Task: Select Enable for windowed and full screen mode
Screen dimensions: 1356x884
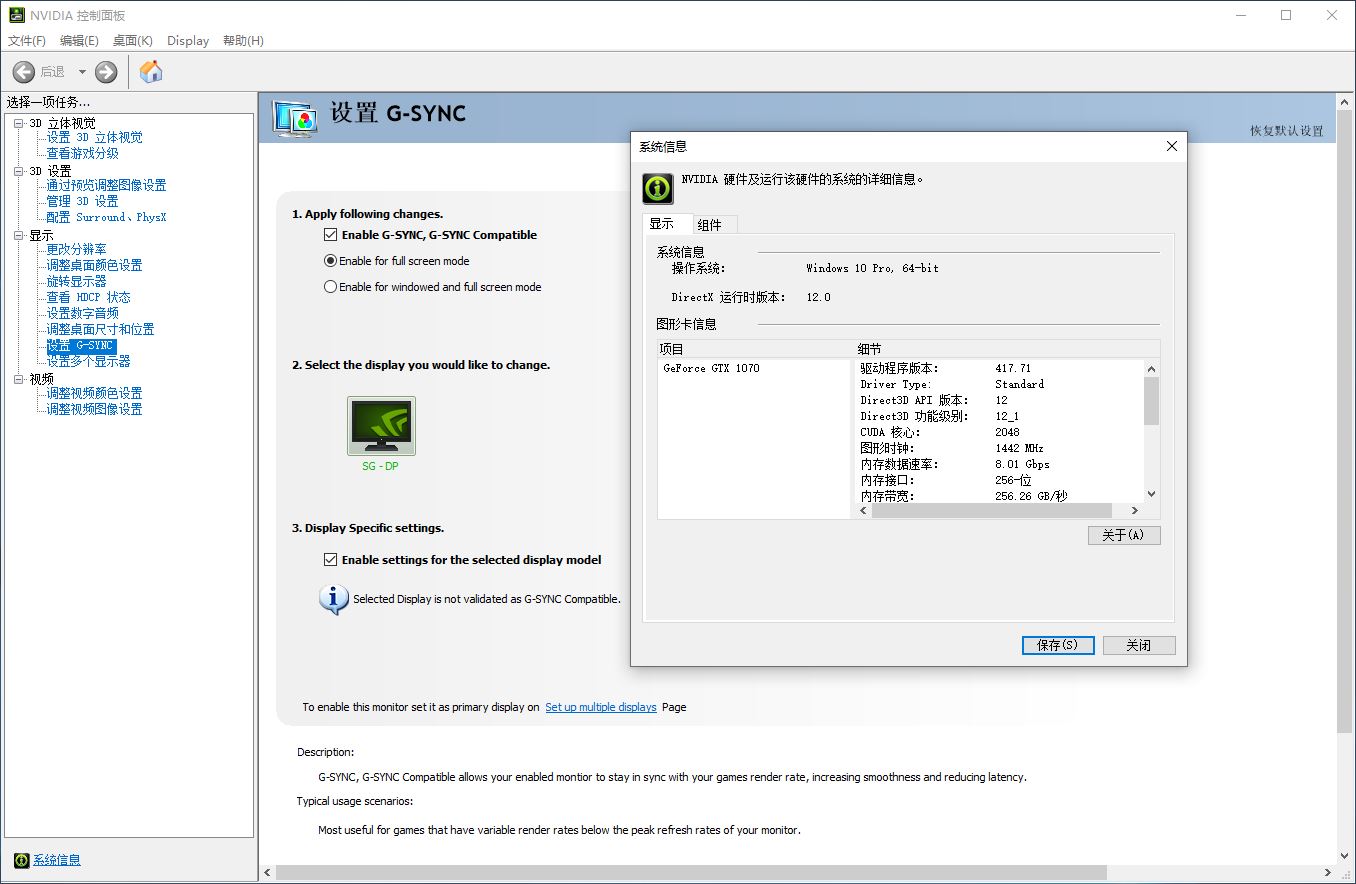Action: coord(330,287)
